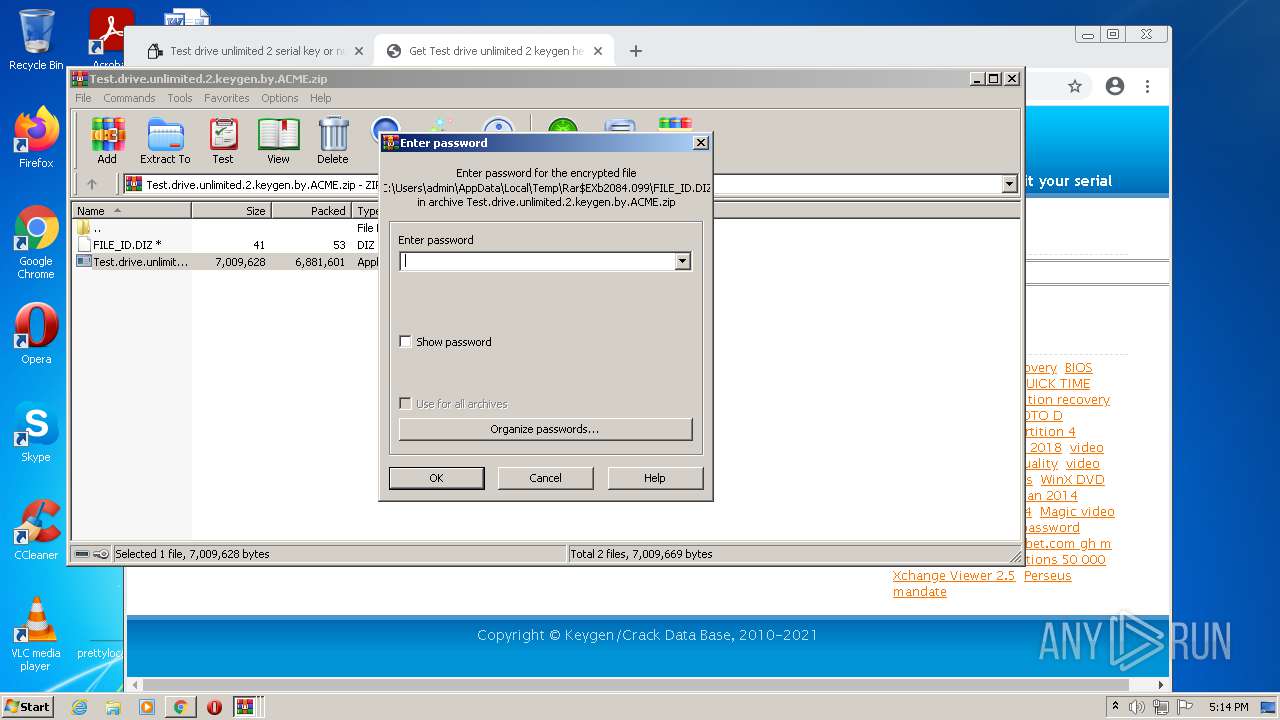Viewport: 1280px width, 720px height.
Task: Click the View toolbar icon in WinRAR
Action: click(278, 141)
